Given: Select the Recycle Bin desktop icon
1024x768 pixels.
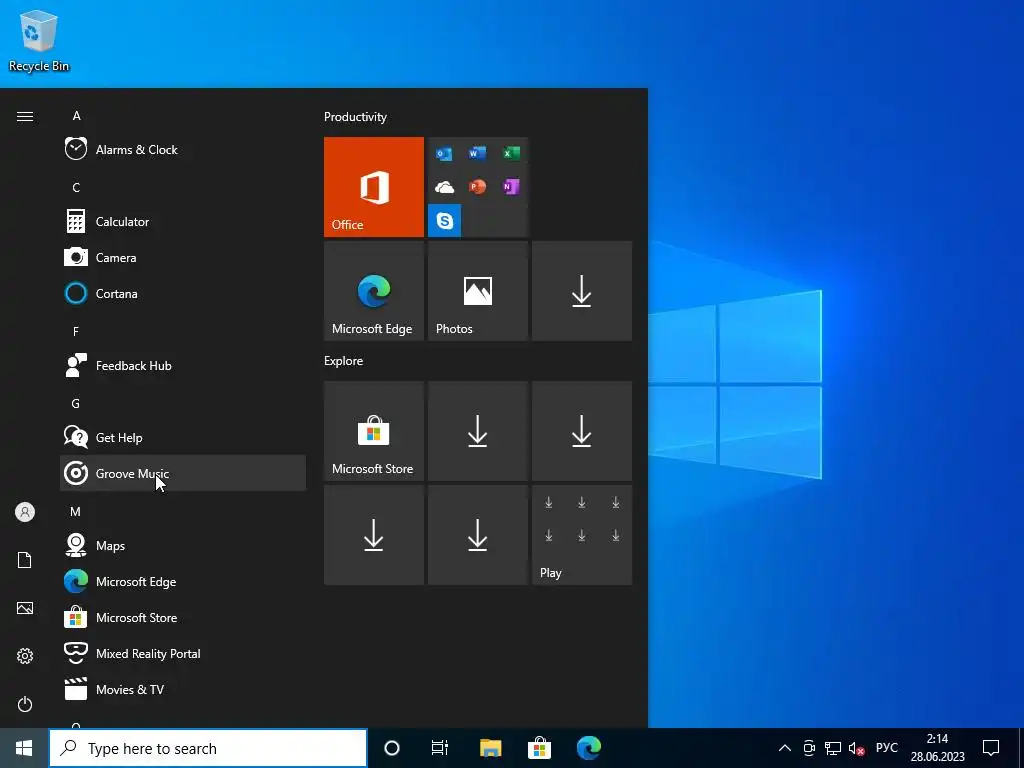Looking at the screenshot, I should pos(39,40).
